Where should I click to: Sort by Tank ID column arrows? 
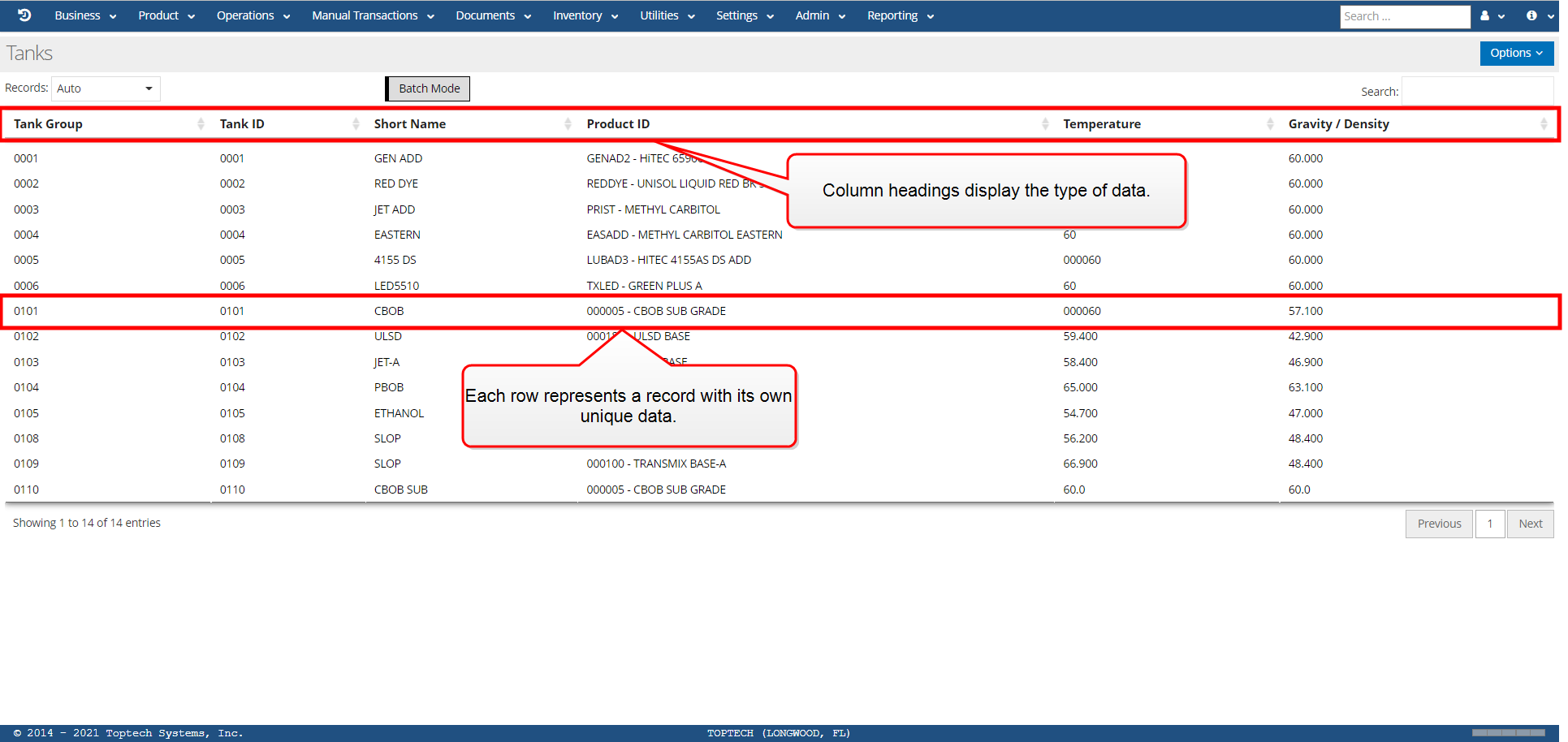356,124
